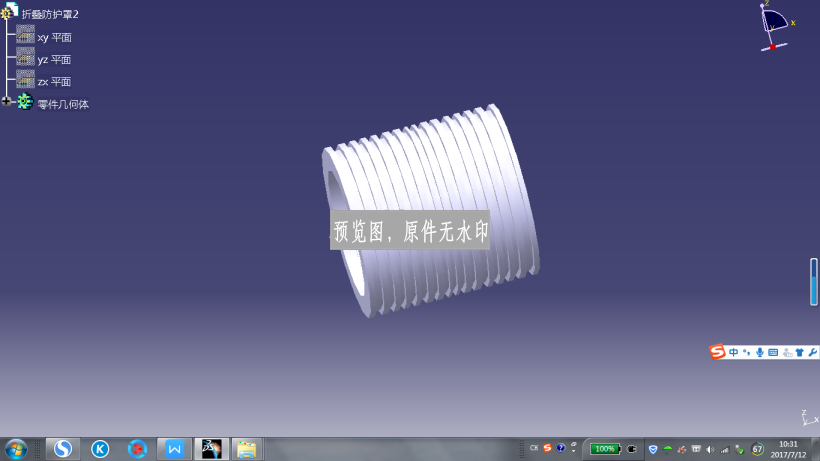The width and height of the screenshot is (820, 461).
Task: Click the 折叠防护罩2 part document icon
Action: click(9, 10)
